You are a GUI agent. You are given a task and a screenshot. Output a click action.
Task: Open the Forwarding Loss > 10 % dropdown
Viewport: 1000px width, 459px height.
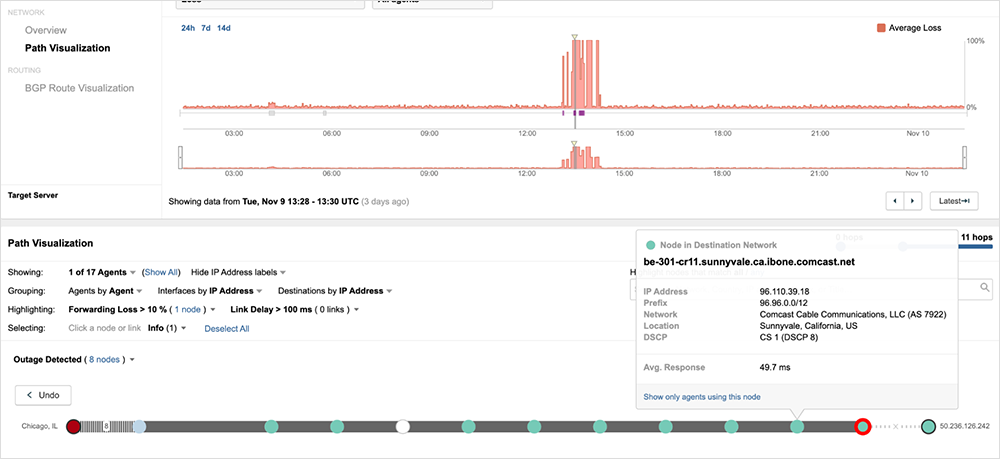[x=144, y=310]
